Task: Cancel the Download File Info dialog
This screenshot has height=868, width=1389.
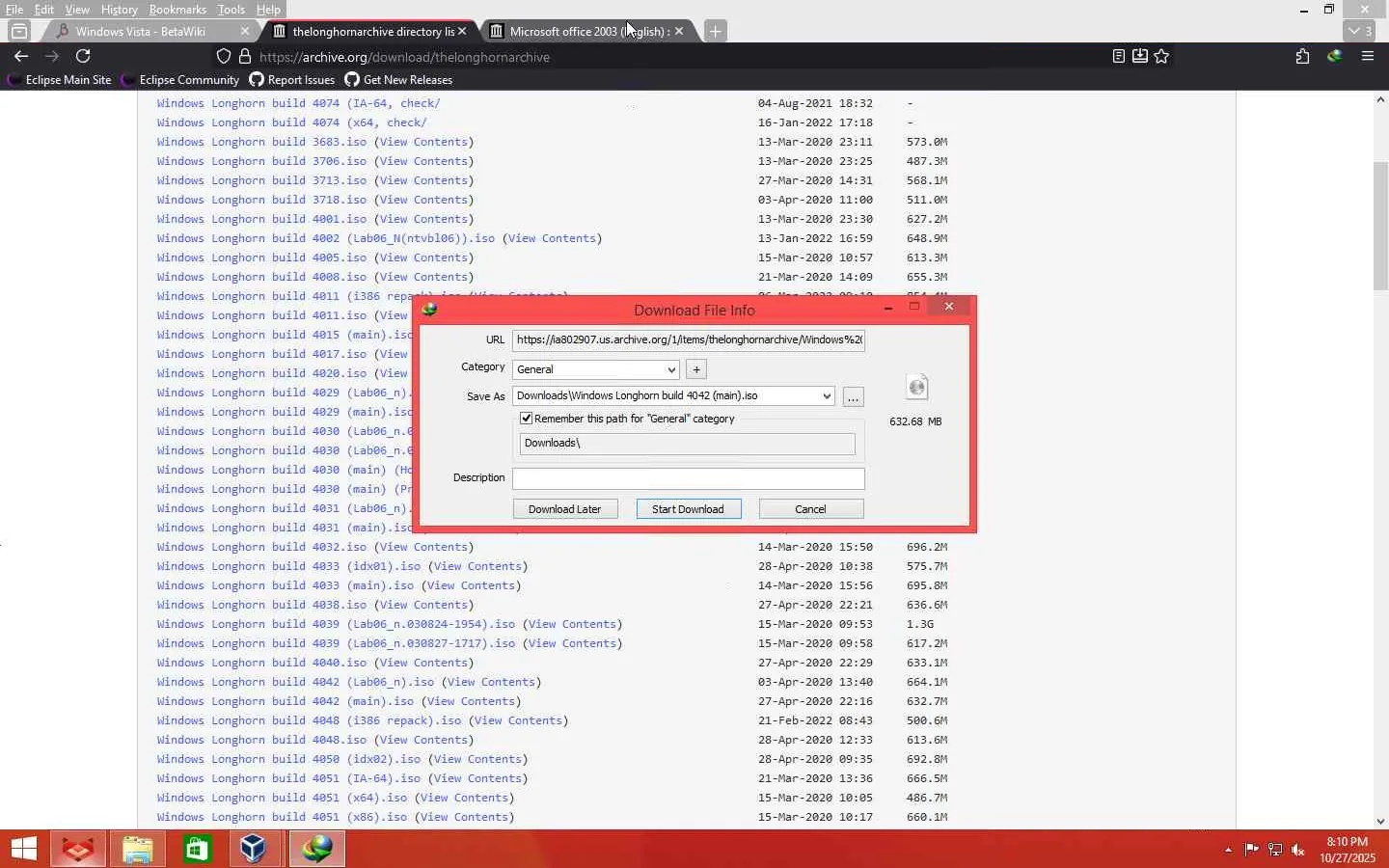Action: [810, 509]
